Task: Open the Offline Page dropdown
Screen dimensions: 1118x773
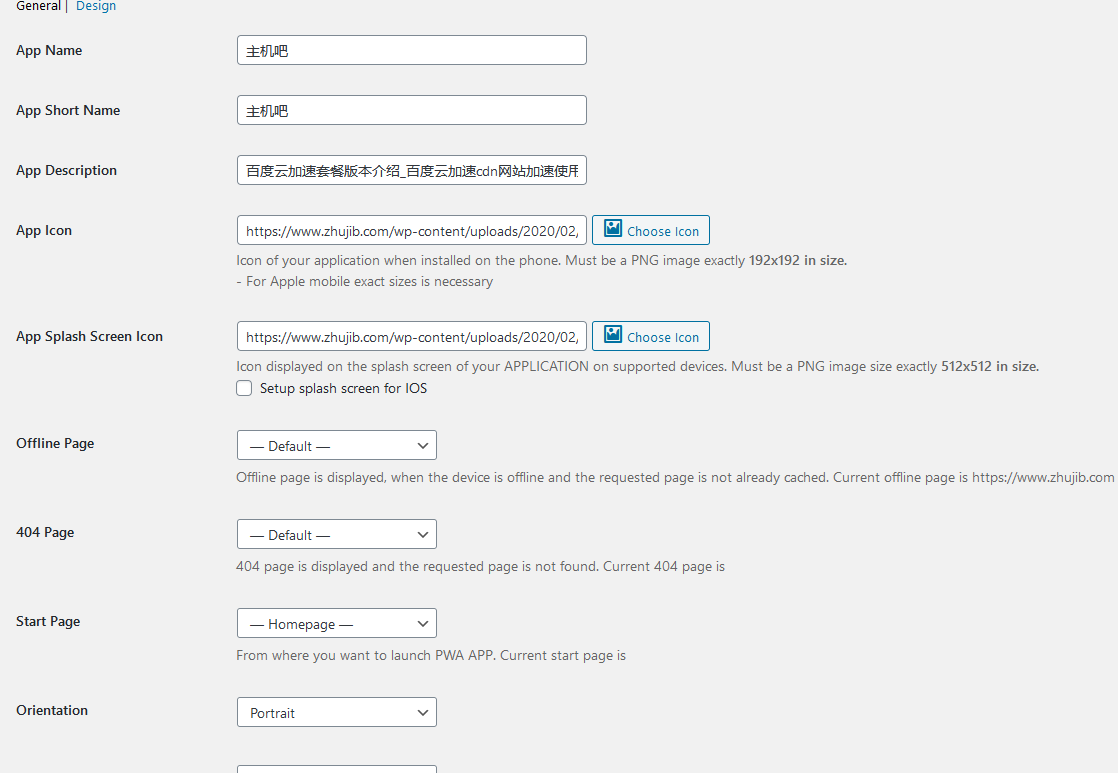Action: (337, 445)
